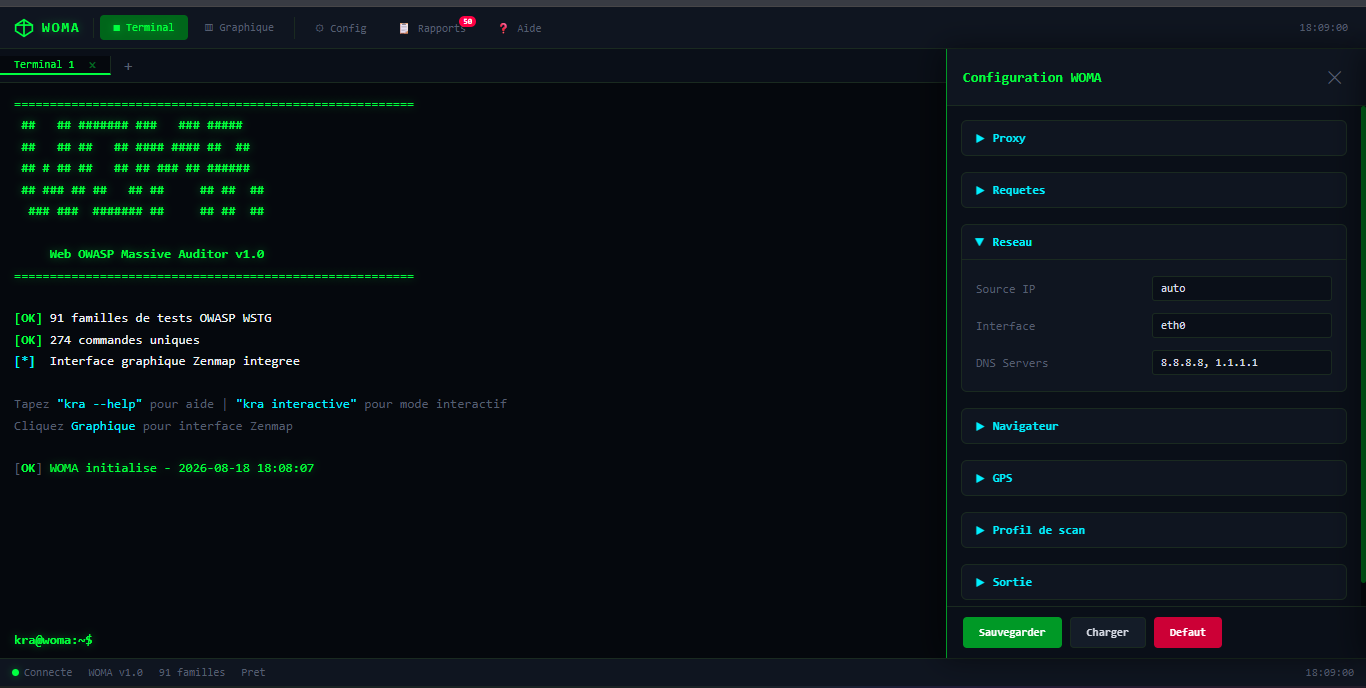The width and height of the screenshot is (1366, 688).
Task: Expand the GPS section
Action: click(1154, 478)
